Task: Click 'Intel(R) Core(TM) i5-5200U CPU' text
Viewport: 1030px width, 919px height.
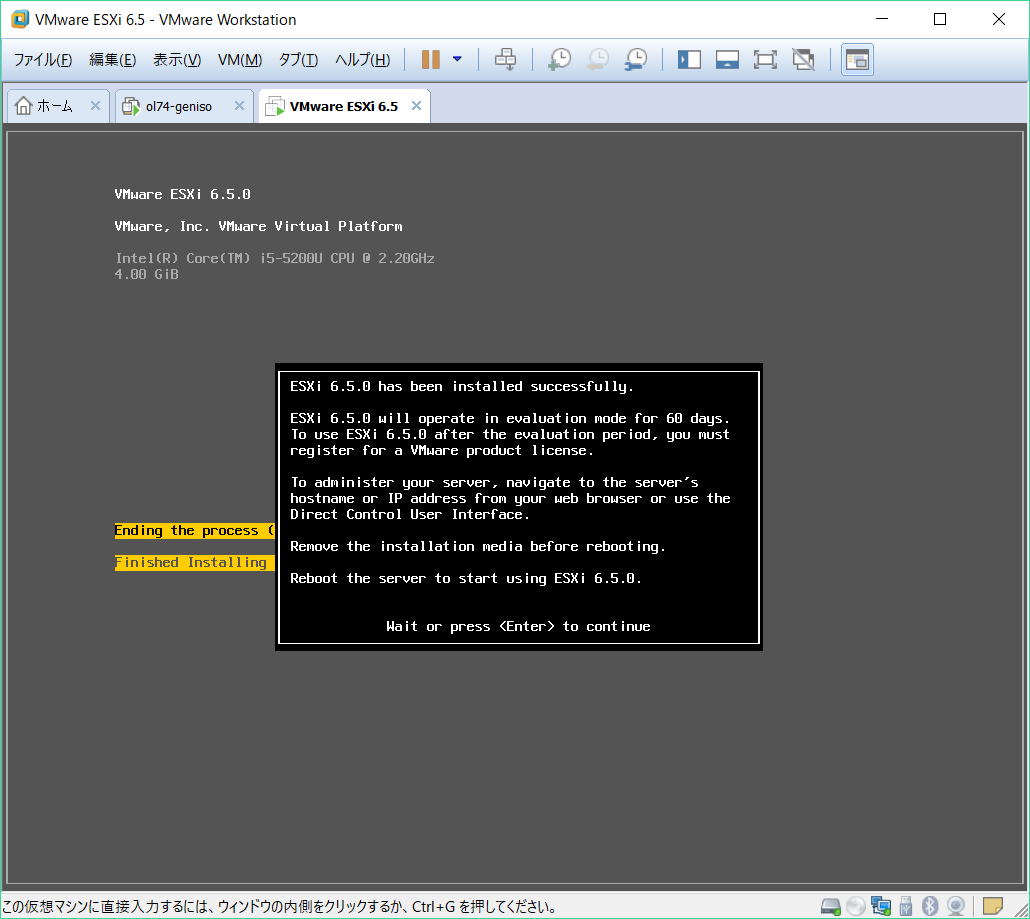Action: click(235, 258)
